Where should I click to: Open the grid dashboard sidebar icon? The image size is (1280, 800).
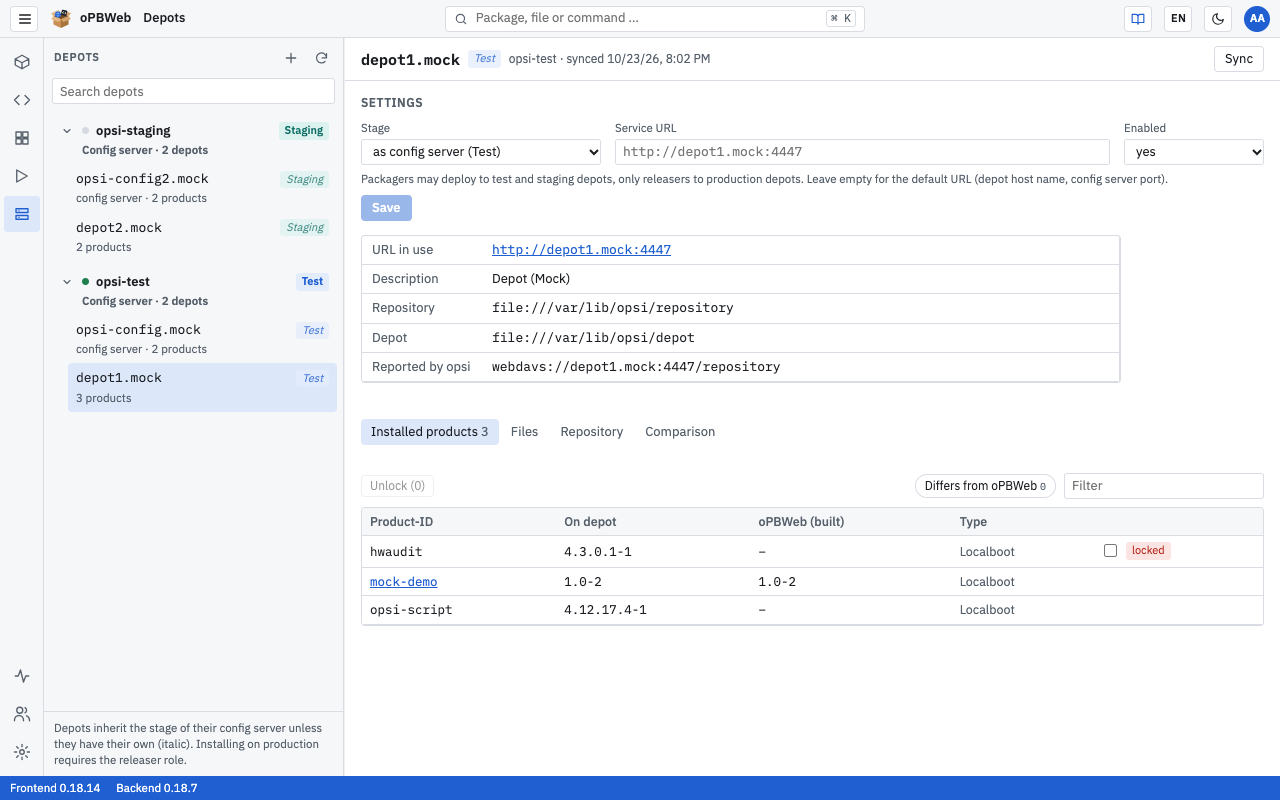point(22,138)
